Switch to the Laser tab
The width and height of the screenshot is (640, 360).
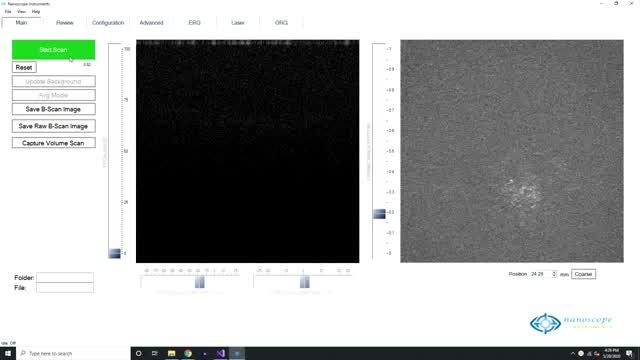click(238, 22)
